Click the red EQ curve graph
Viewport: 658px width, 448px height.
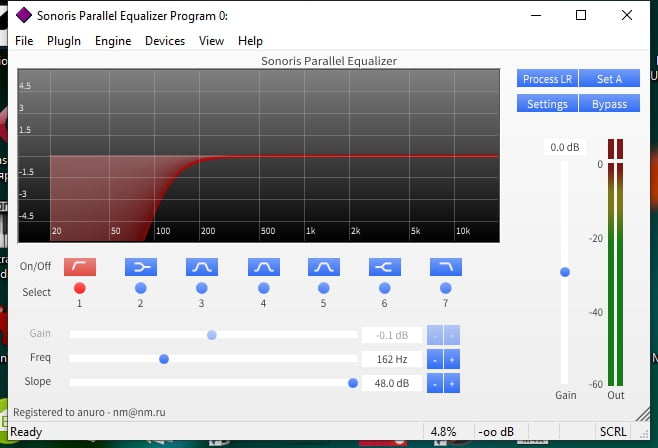click(258, 156)
